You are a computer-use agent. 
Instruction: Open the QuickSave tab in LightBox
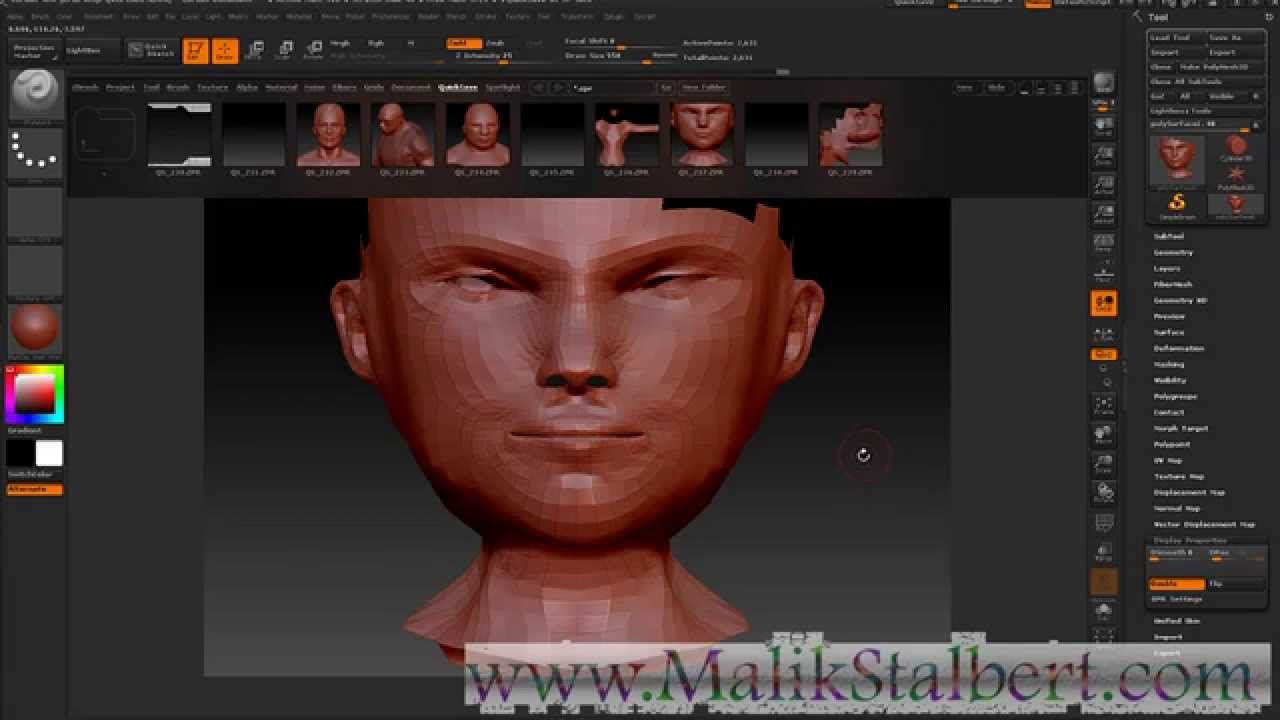457,88
